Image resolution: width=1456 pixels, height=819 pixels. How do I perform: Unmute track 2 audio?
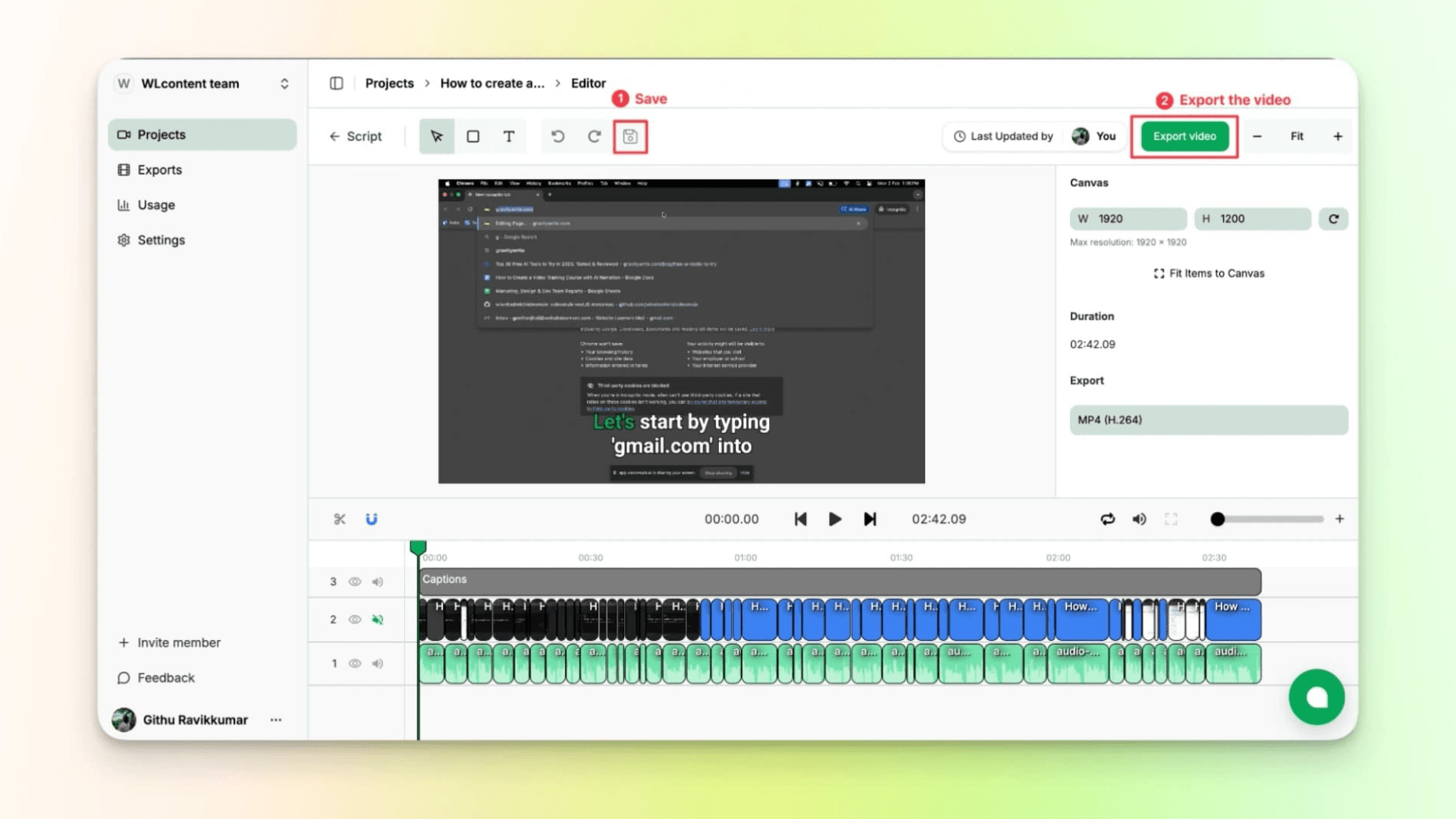tap(378, 620)
